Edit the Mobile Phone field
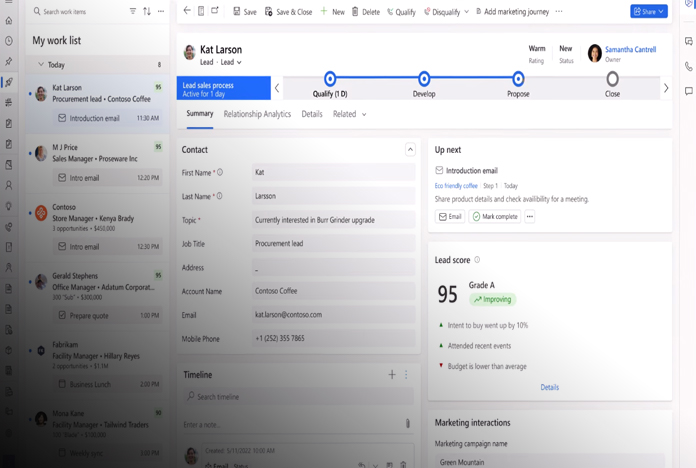This screenshot has width=696, height=468. tap(333, 338)
